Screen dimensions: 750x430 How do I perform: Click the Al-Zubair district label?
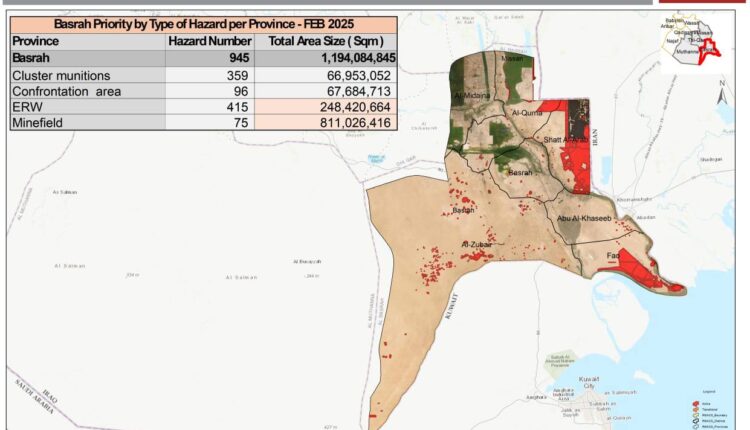click(x=478, y=244)
